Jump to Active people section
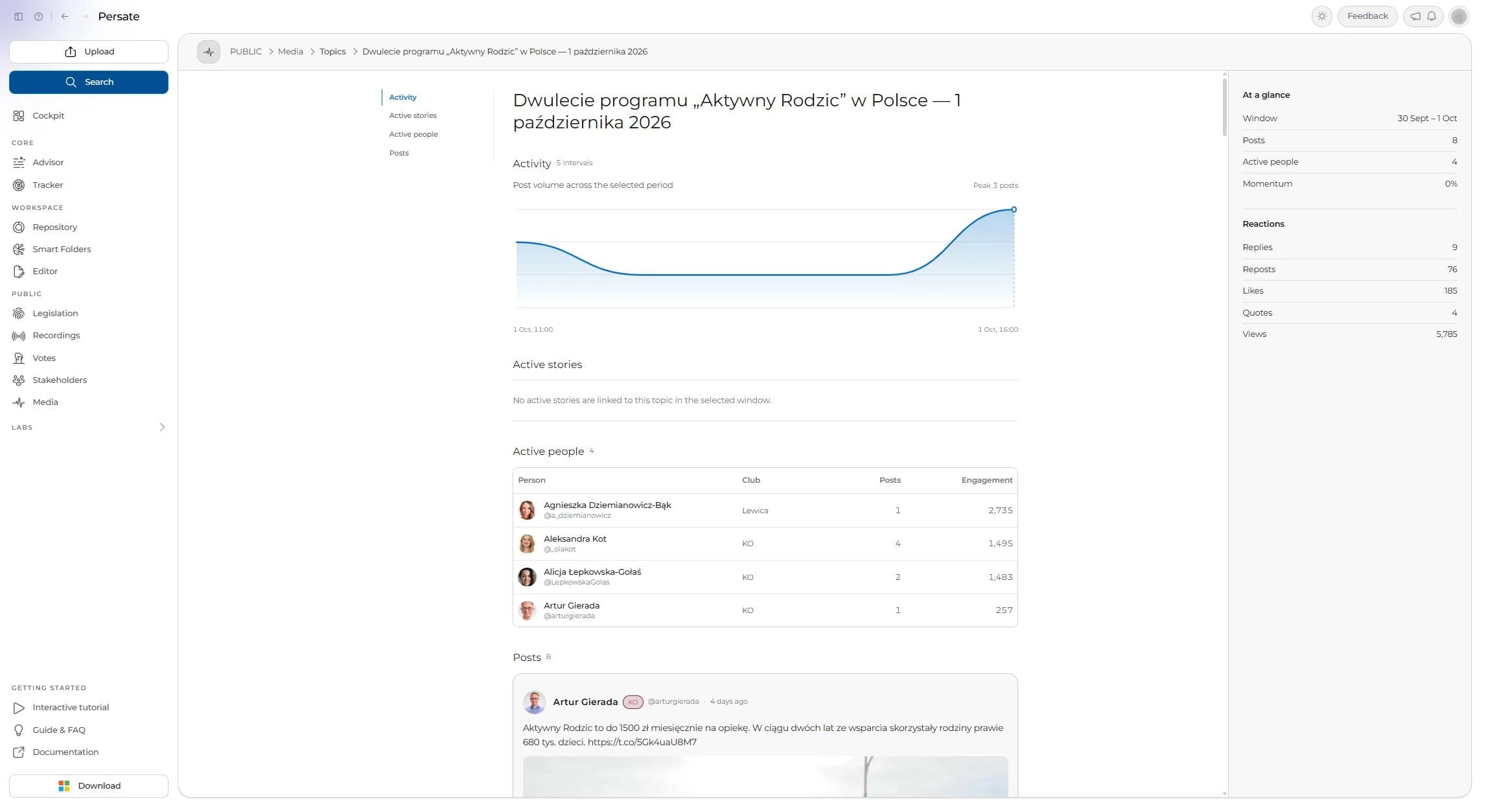Image resolution: width=1486 pixels, height=812 pixels. (413, 134)
